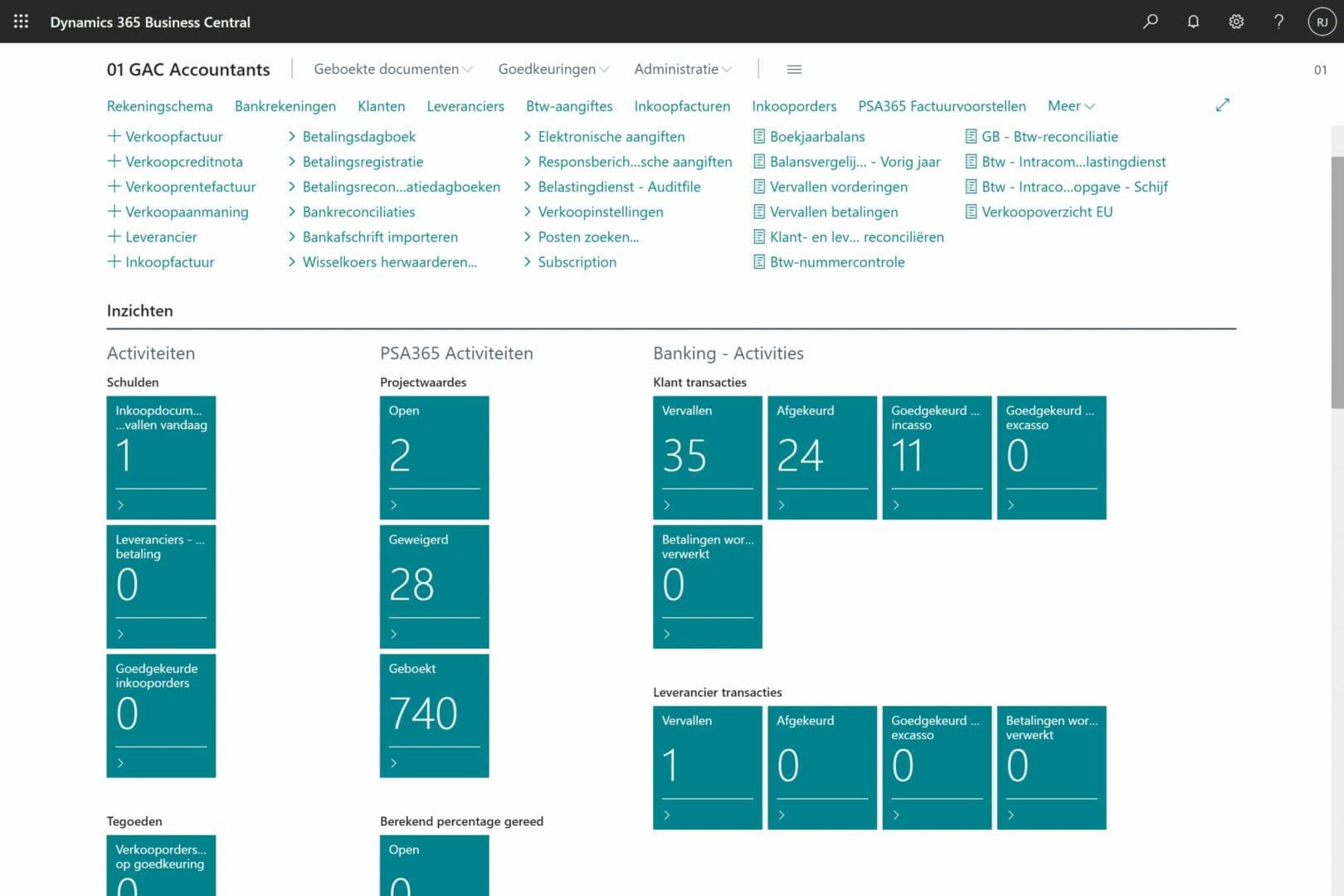Screen dimensions: 1344x896
Task: Open the Inkoopdocum... vallen vandaag tile
Action: [x=161, y=457]
